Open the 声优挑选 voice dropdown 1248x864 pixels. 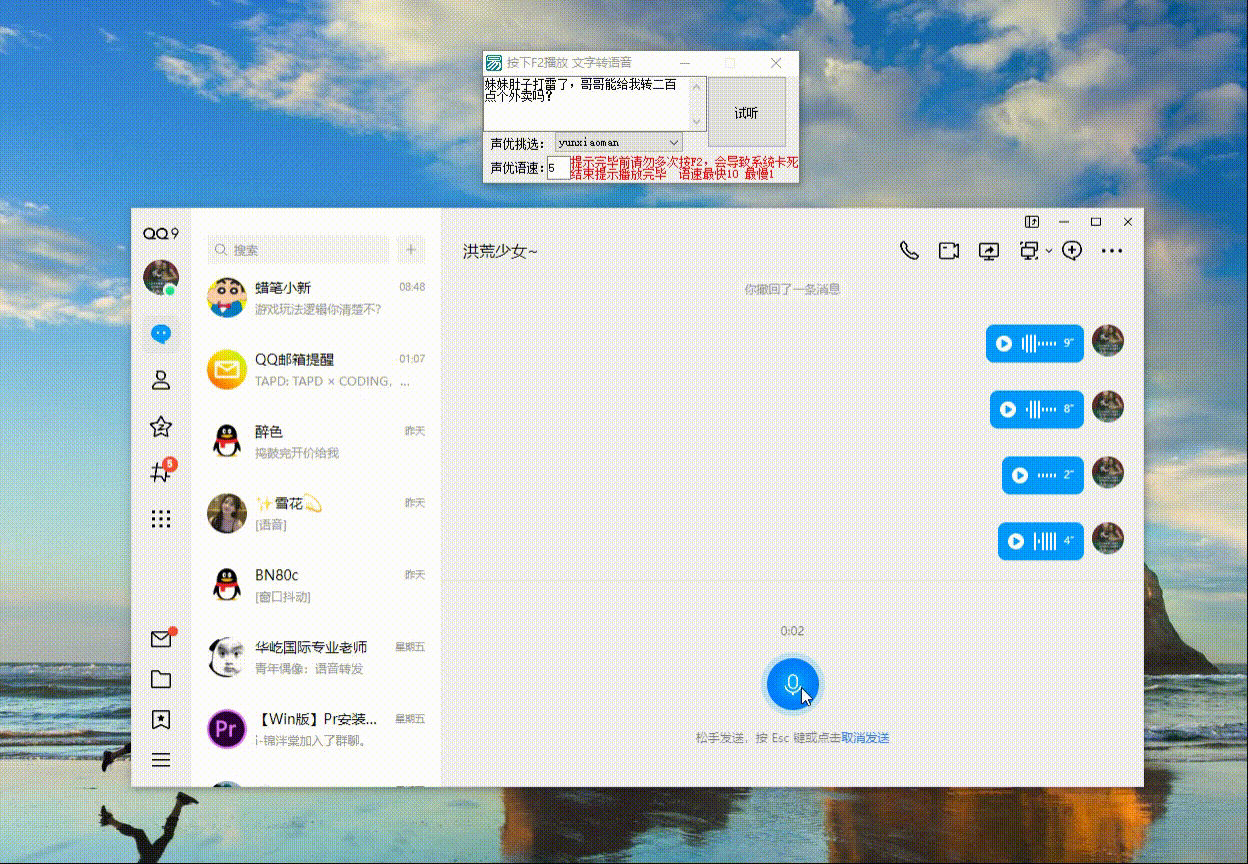click(618, 142)
